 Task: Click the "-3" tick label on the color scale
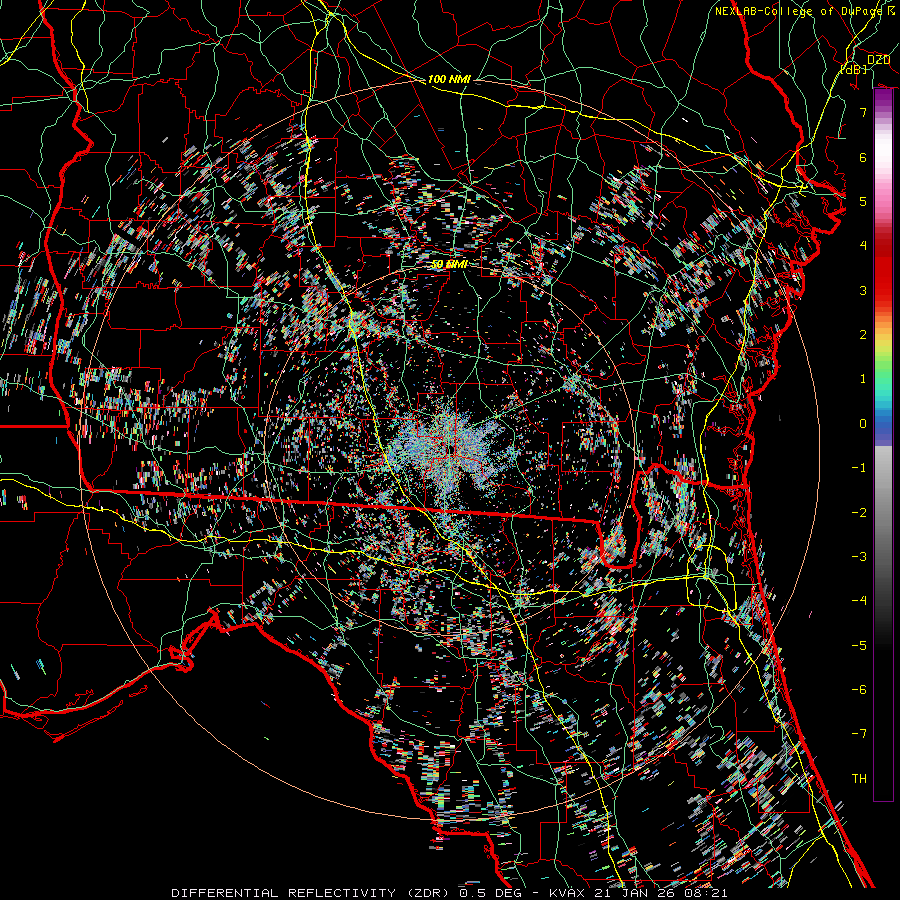tap(859, 556)
